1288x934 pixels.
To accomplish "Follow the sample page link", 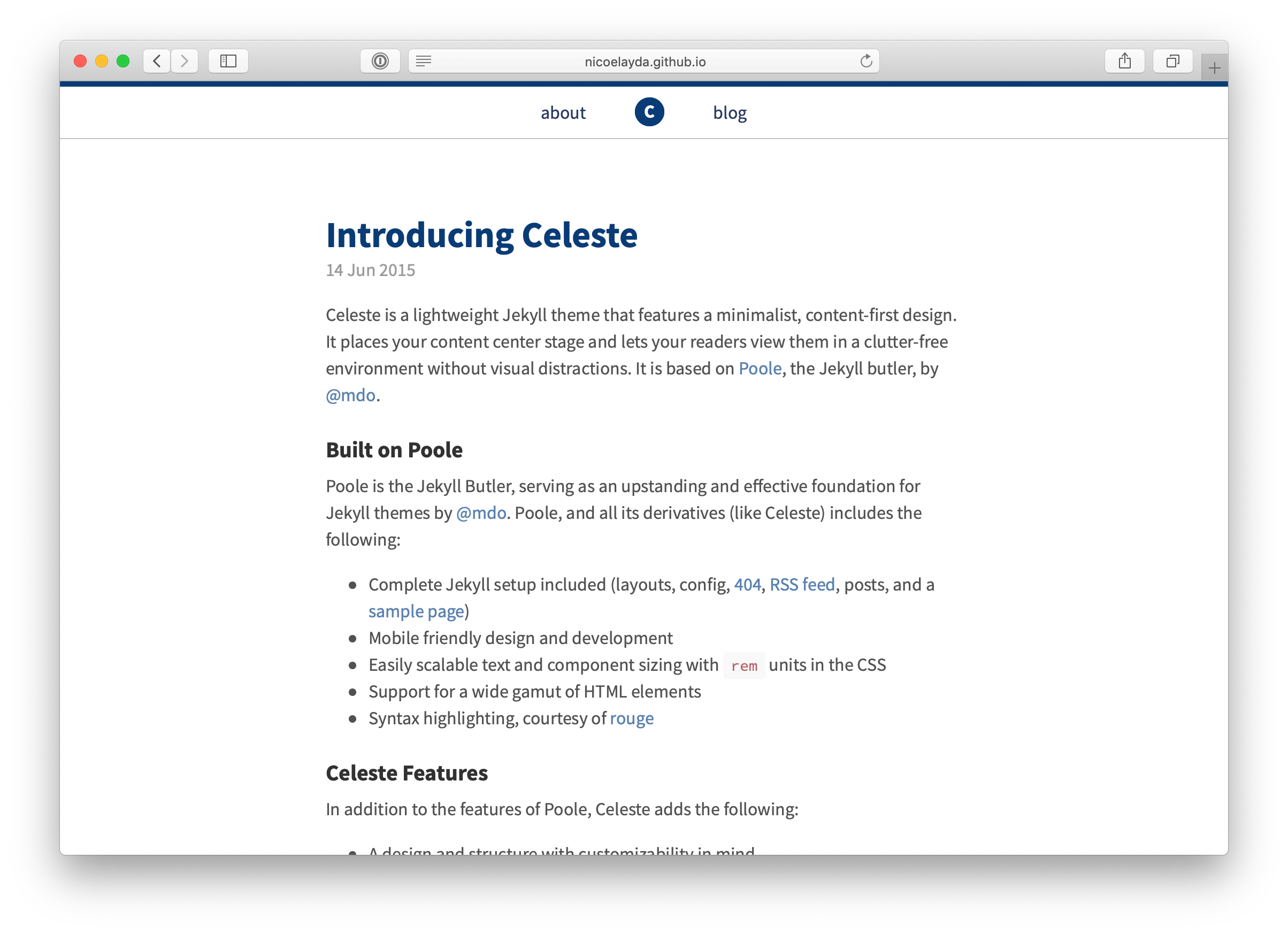I will [416, 611].
